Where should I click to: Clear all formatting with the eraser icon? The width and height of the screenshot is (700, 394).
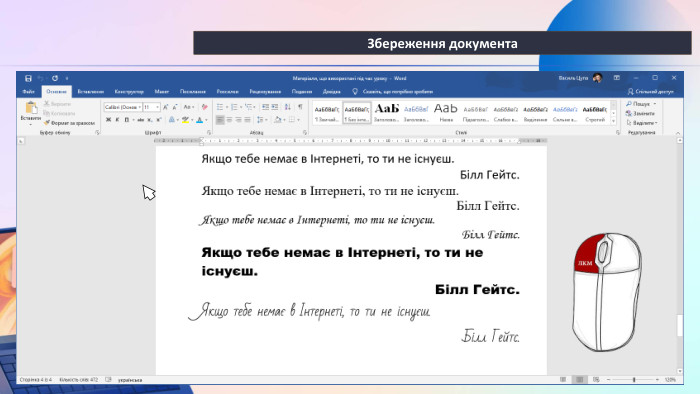click(x=204, y=107)
